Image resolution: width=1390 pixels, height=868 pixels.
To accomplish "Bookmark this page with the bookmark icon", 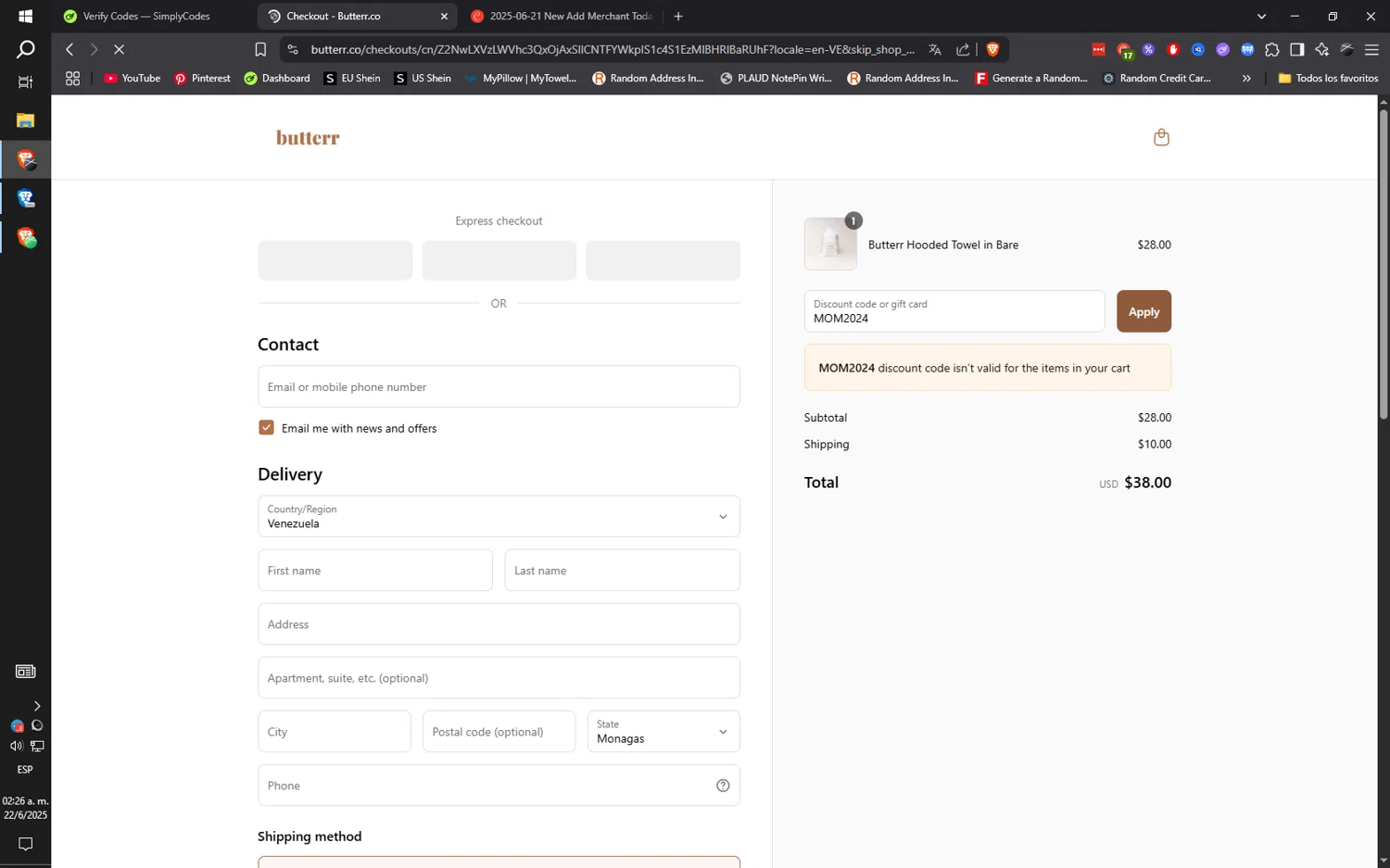I will click(260, 49).
